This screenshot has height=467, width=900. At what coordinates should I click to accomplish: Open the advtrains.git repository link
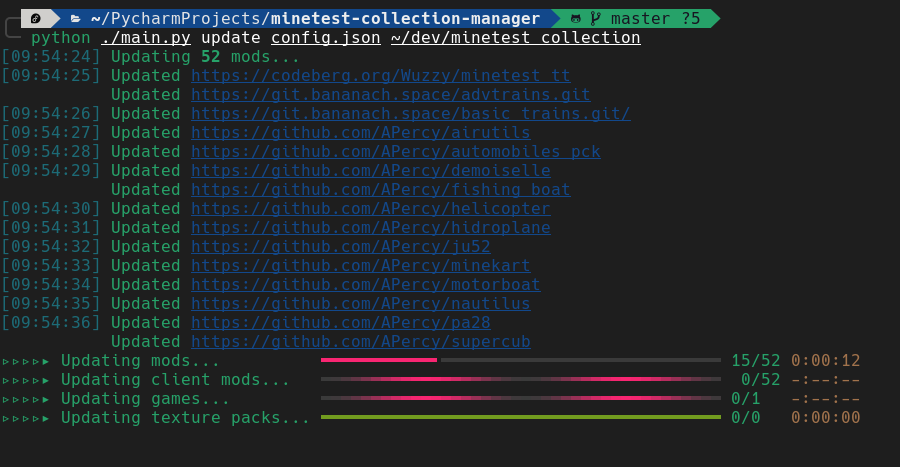390,95
